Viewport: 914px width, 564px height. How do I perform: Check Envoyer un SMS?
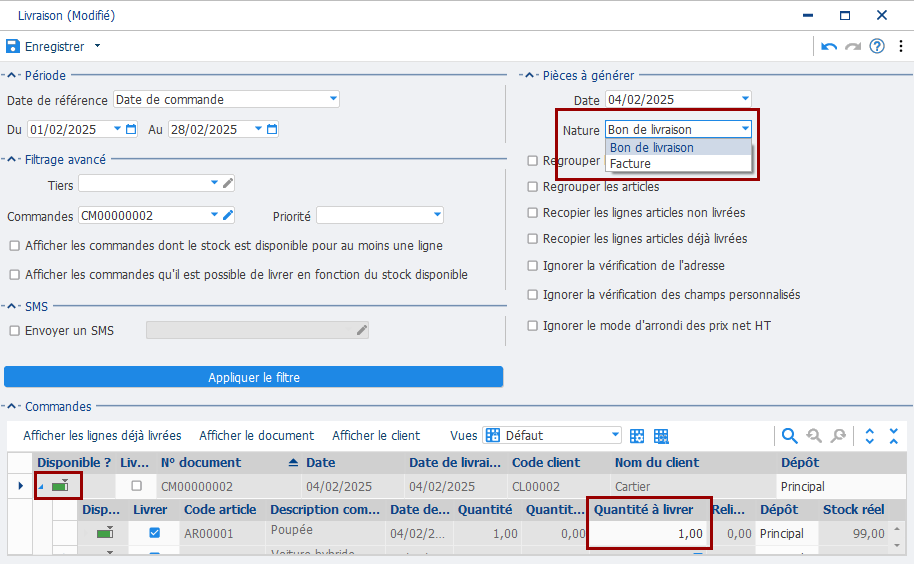(x=14, y=330)
